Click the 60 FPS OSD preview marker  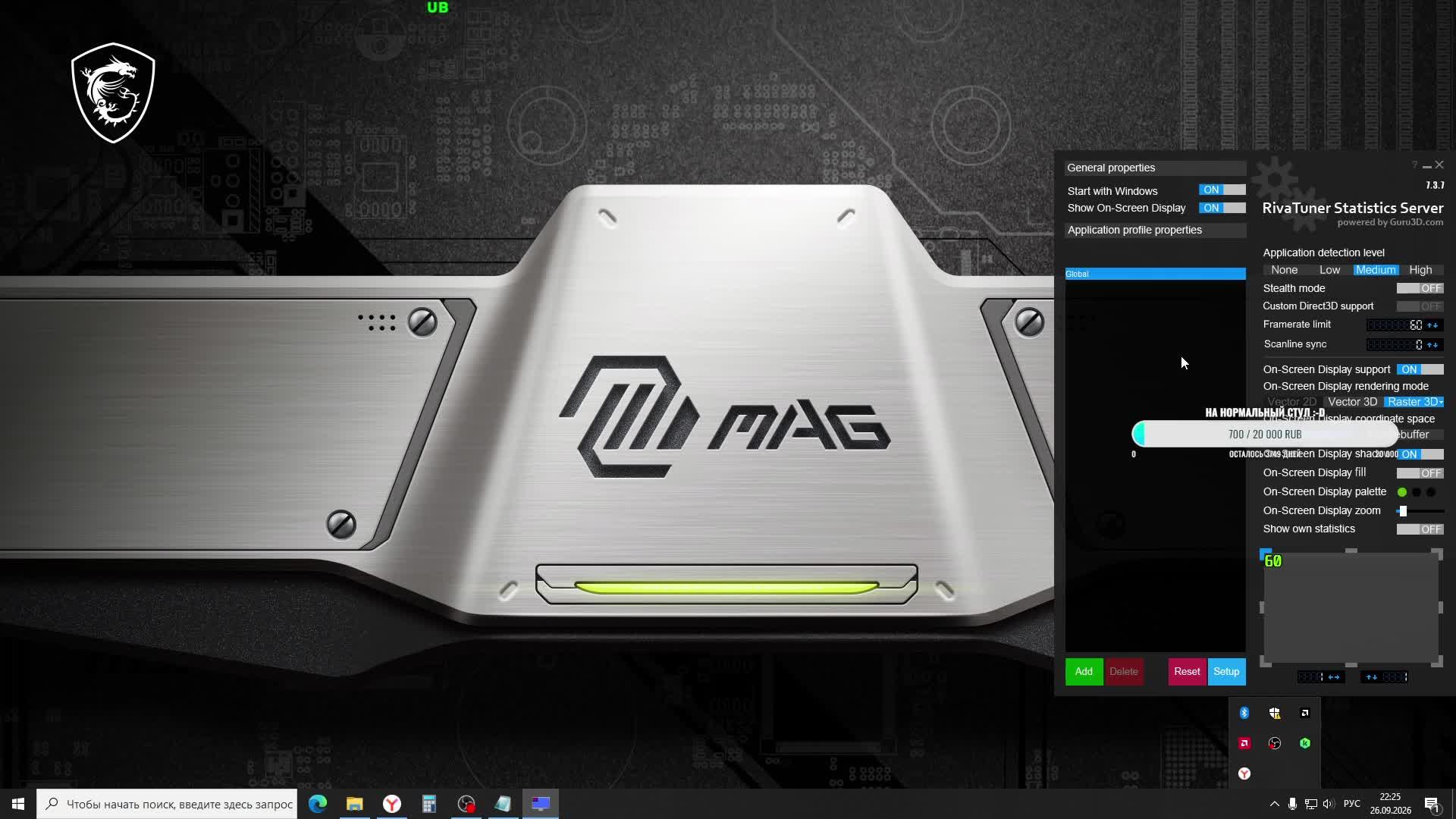click(x=1272, y=562)
